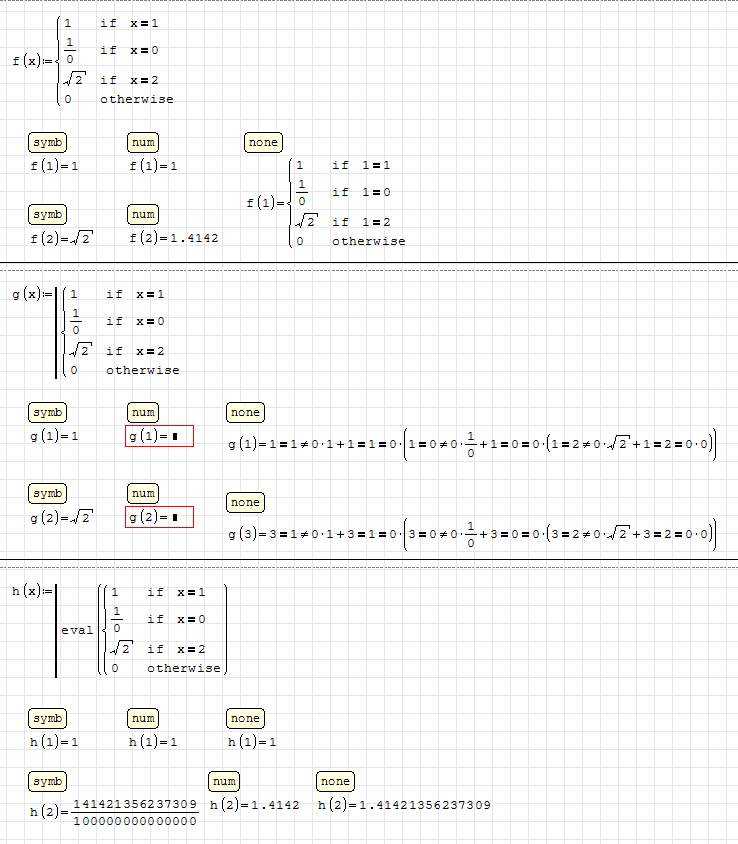This screenshot has width=738, height=844.
Task: Click the none label above g(3) expression
Action: [x=244, y=502]
